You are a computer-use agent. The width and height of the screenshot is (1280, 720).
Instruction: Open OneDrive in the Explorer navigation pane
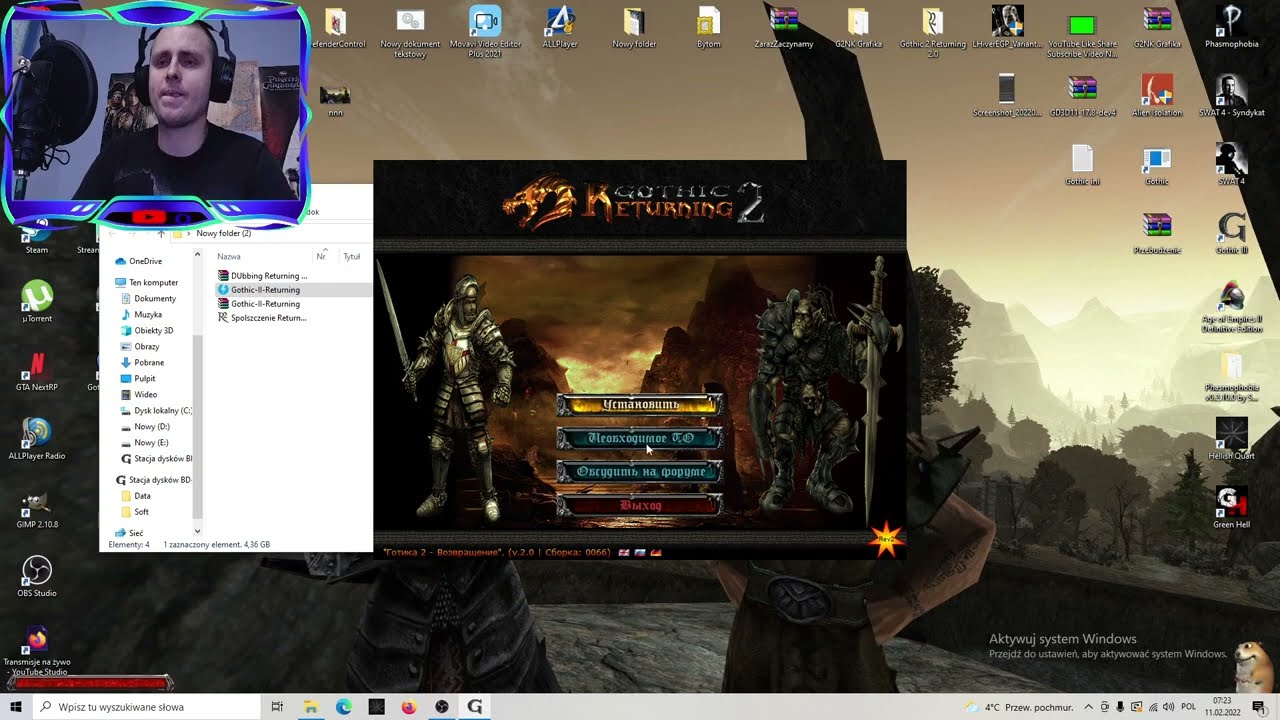tap(139, 262)
